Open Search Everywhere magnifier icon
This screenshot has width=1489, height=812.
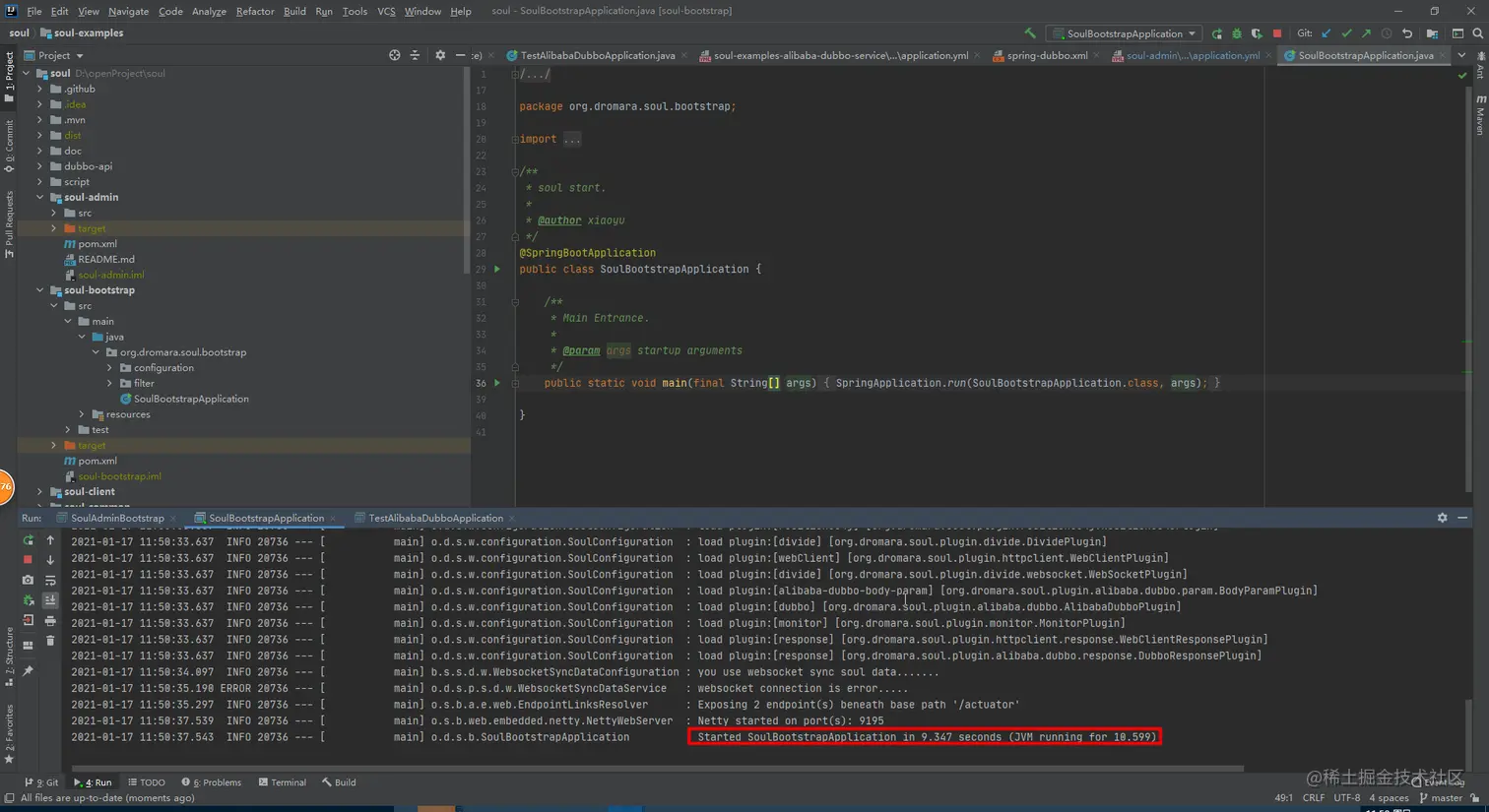click(1478, 33)
